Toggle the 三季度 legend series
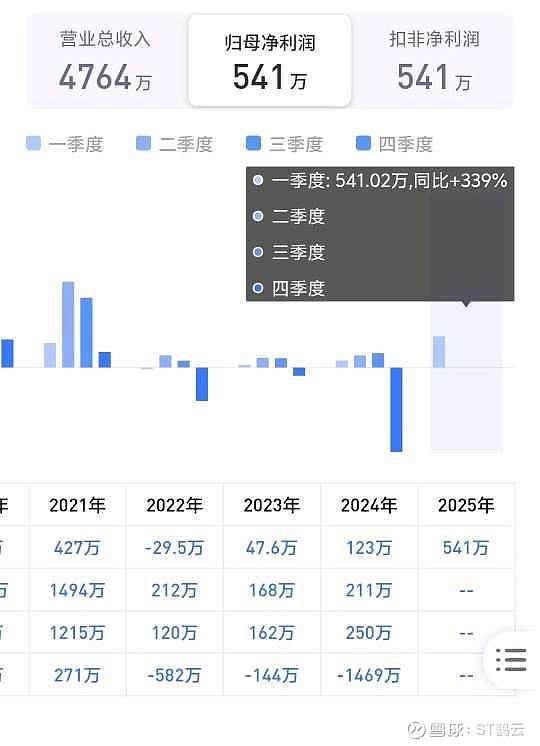 click(x=285, y=144)
